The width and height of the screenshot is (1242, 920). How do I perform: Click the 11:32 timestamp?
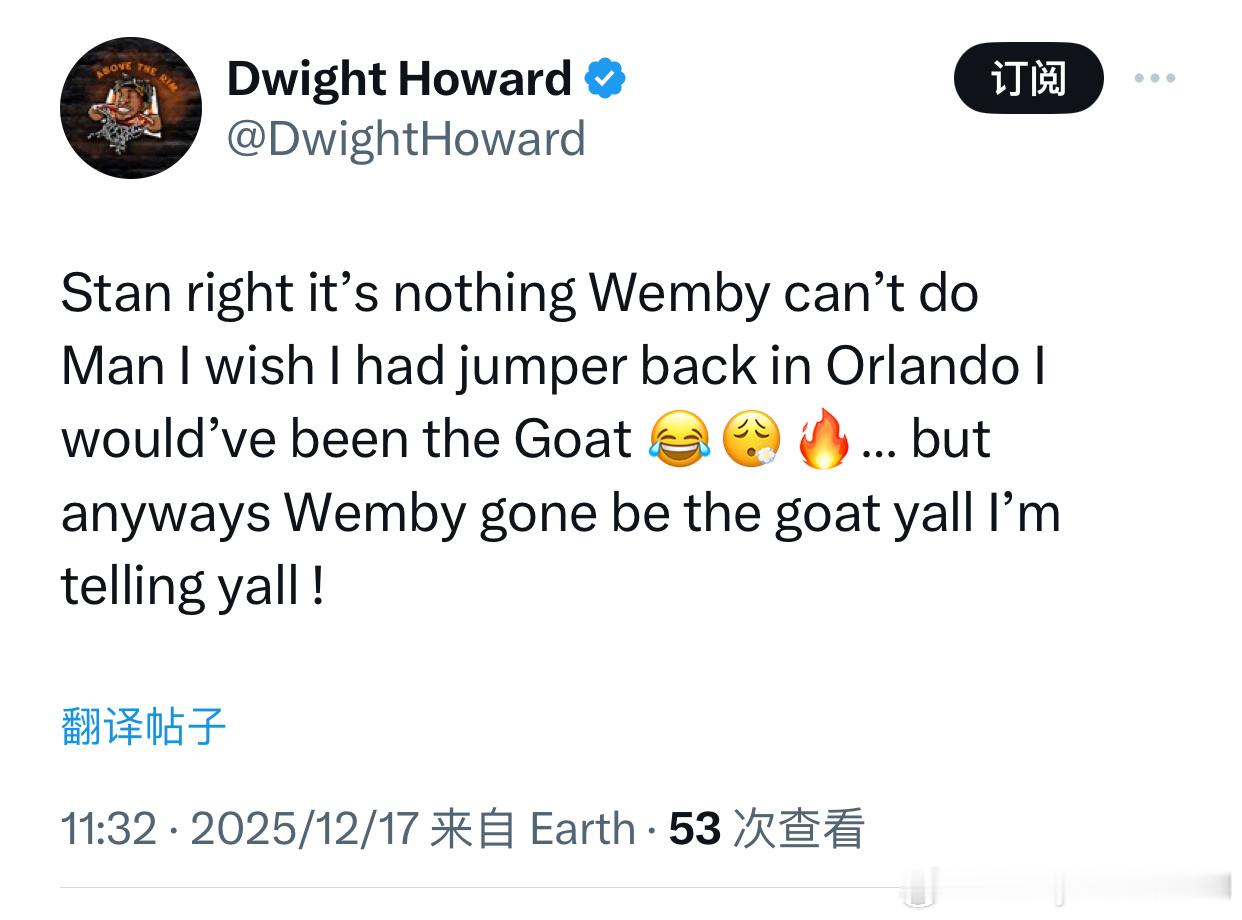click(x=109, y=829)
